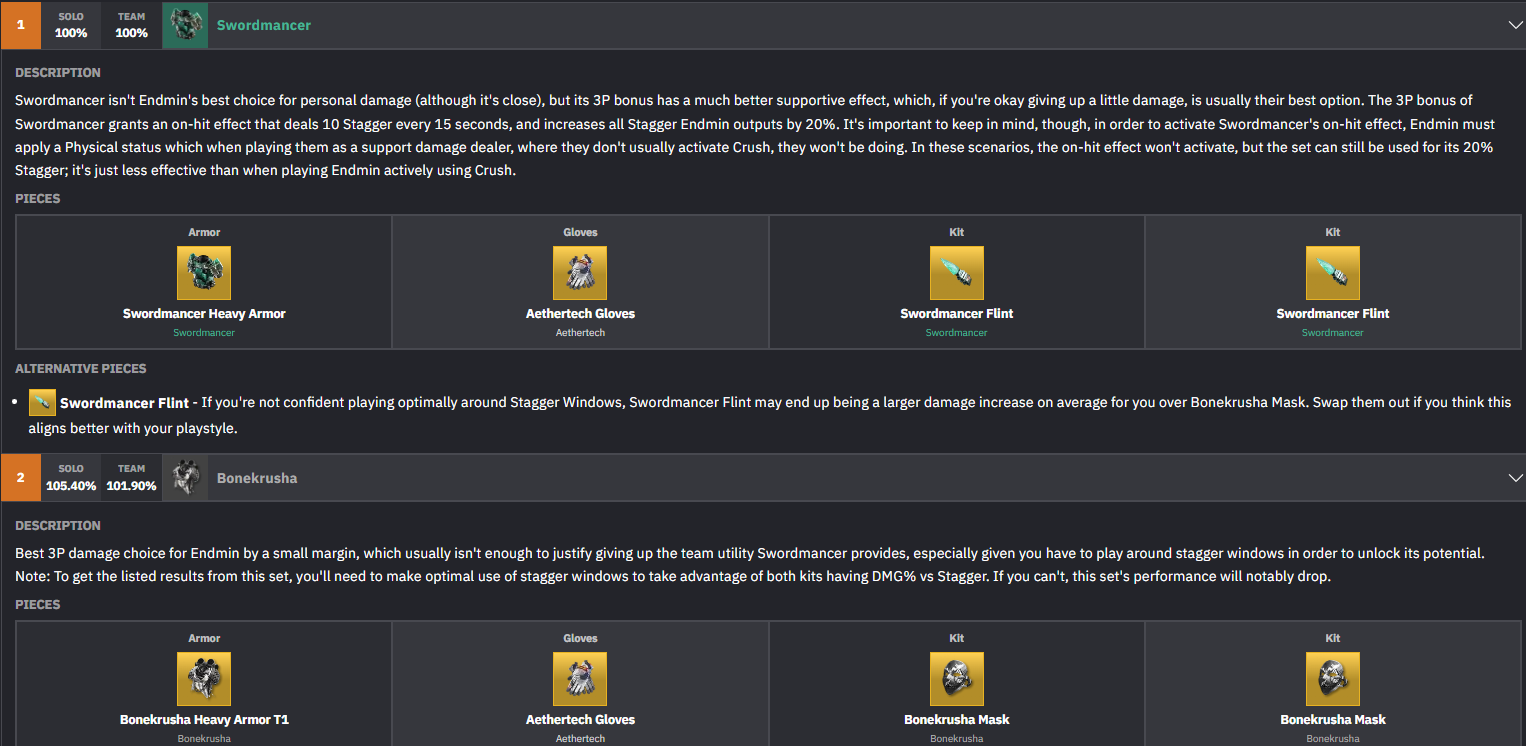Click the rightmost Swordmancer Flint kit icon
Viewport: 1526px width, 746px height.
coord(1332,273)
